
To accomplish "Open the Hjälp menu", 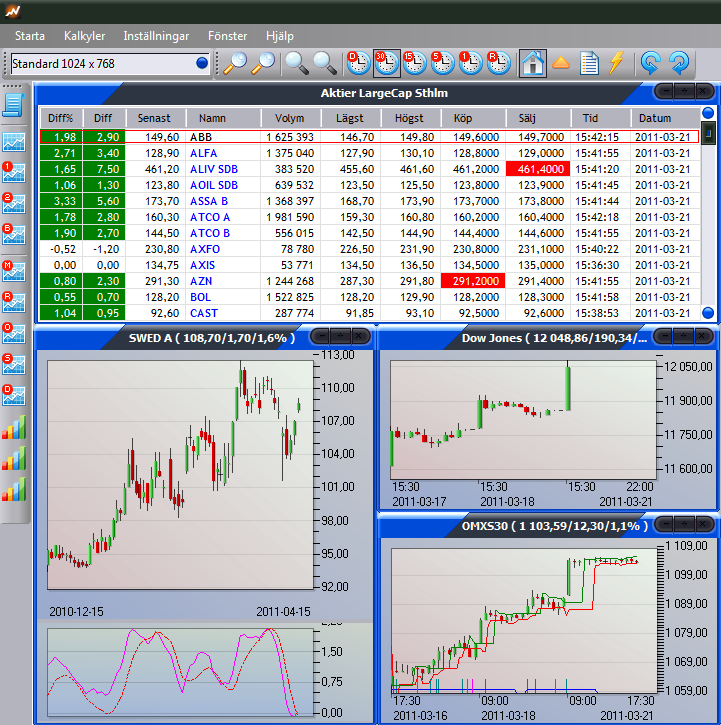I will [x=280, y=36].
